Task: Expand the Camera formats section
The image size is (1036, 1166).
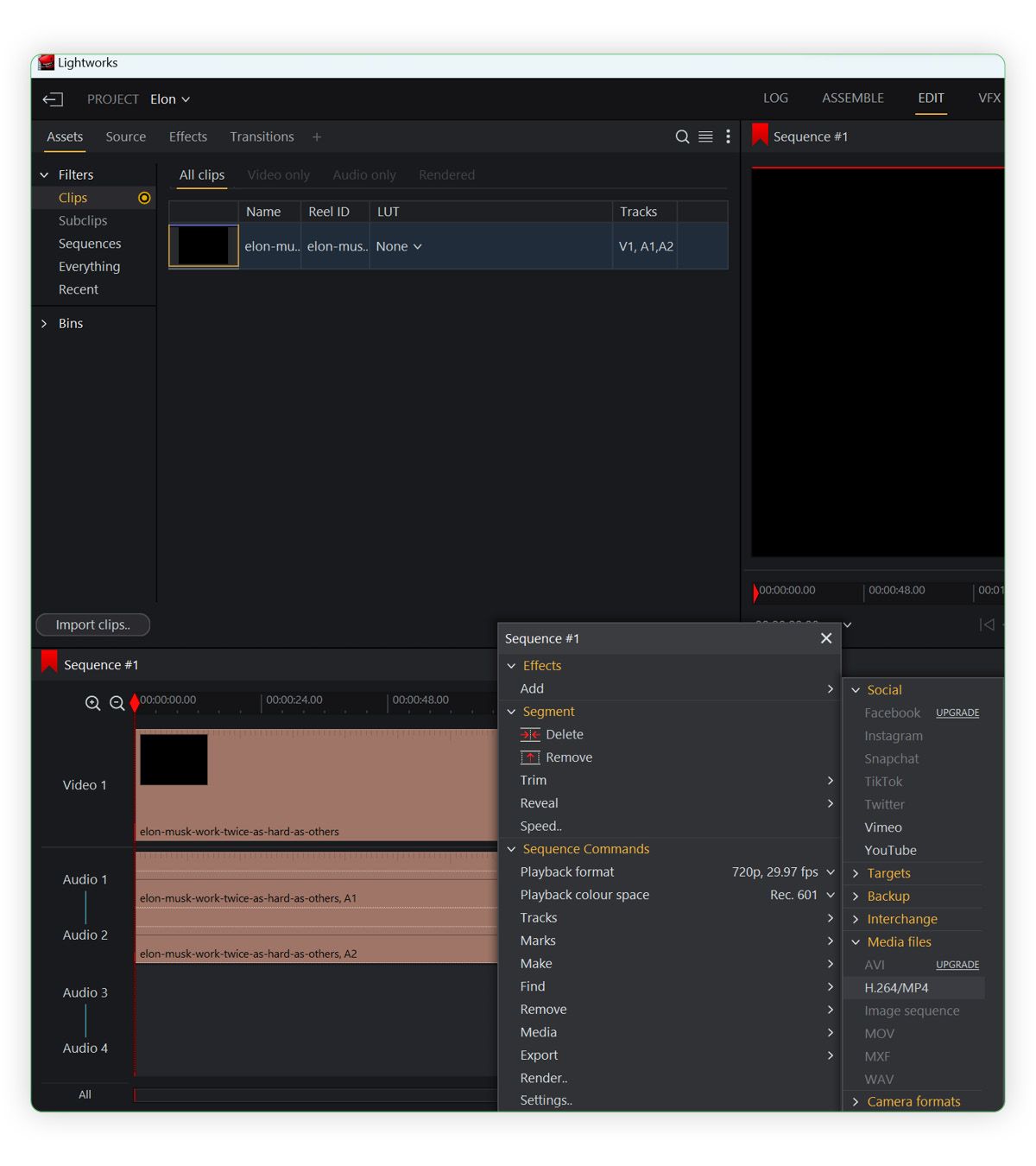Action: point(856,1101)
